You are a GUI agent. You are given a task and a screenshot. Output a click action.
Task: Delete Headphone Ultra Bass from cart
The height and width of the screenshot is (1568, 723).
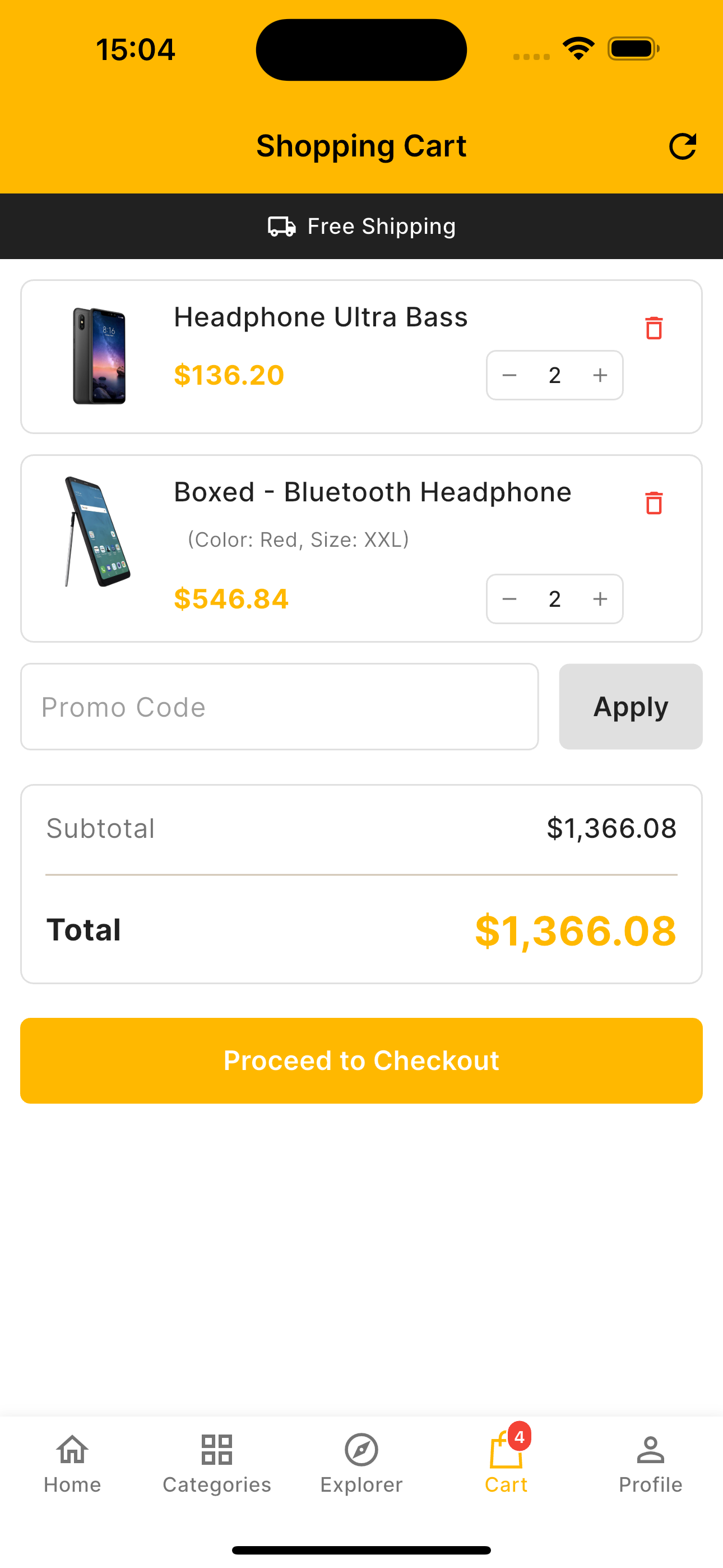[x=654, y=328]
